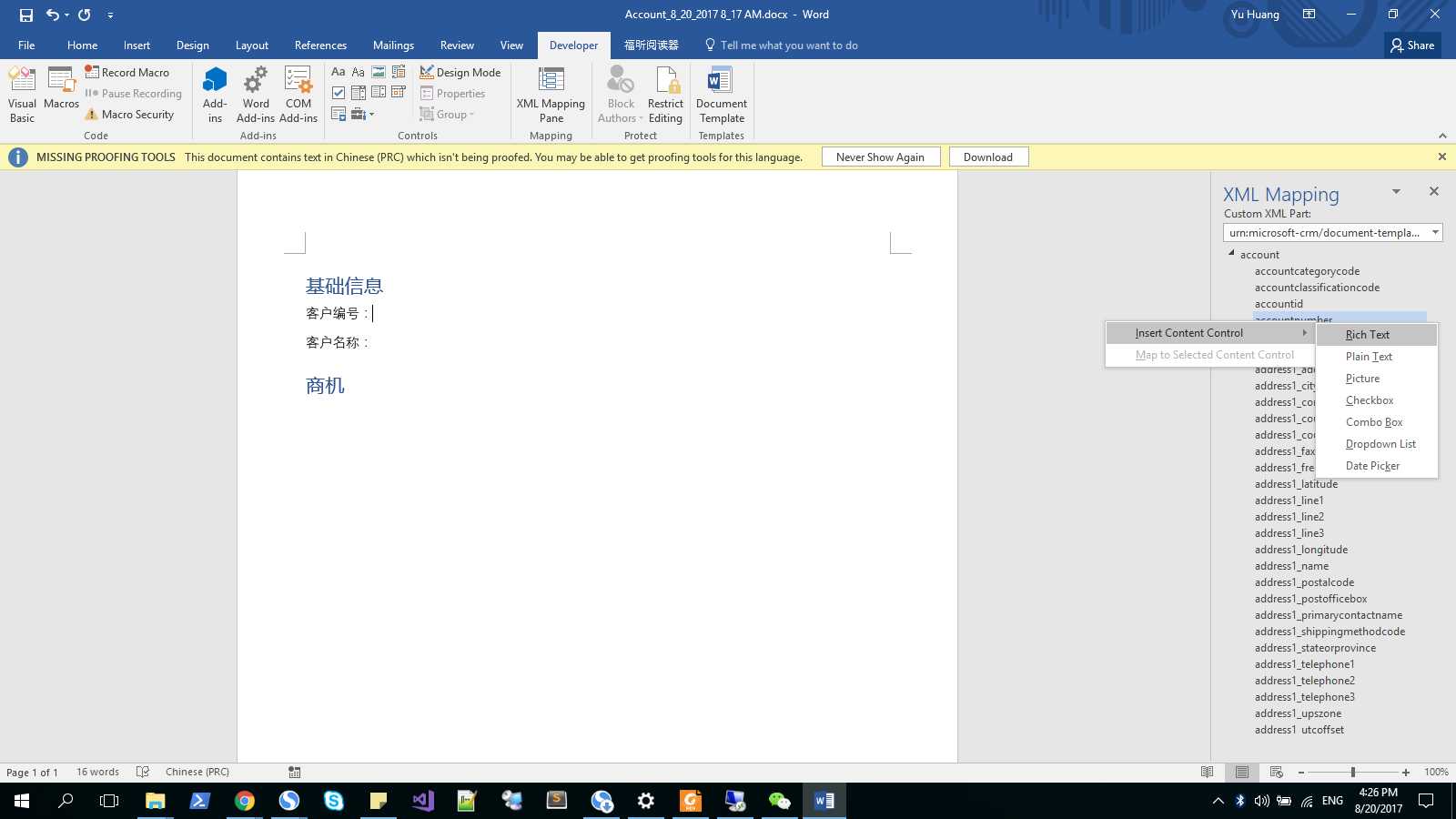Screen dimensions: 1456x819
Task: Open Macro Security settings
Action: pyautogui.click(x=128, y=114)
